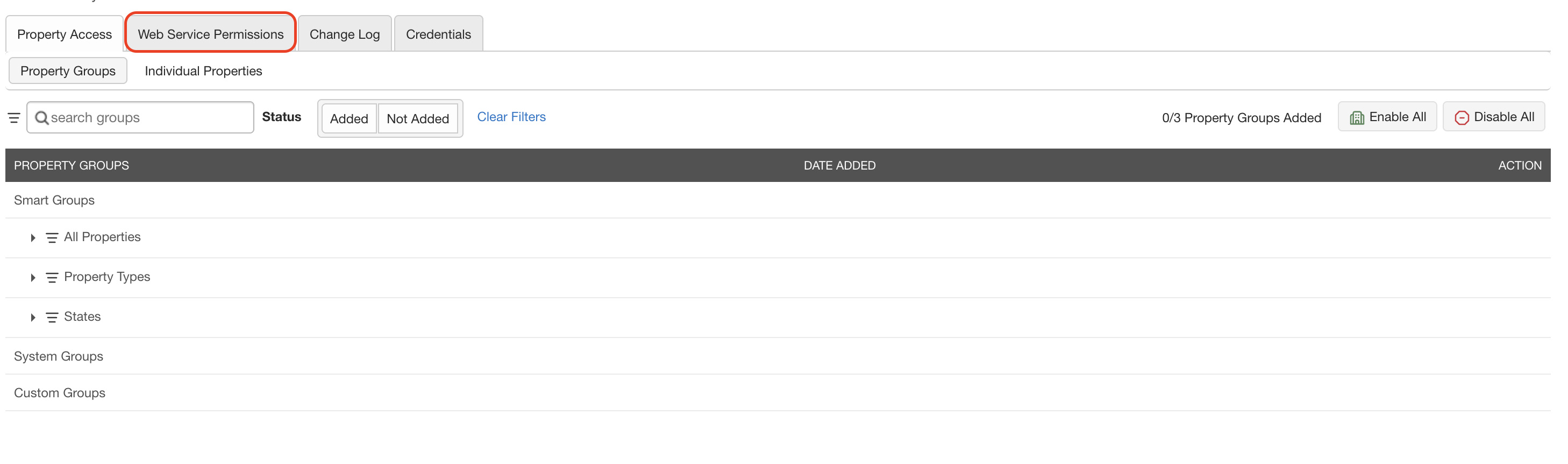The width and height of the screenshot is (1568, 464).
Task: Toggle the Property Groups view button
Action: 68,71
